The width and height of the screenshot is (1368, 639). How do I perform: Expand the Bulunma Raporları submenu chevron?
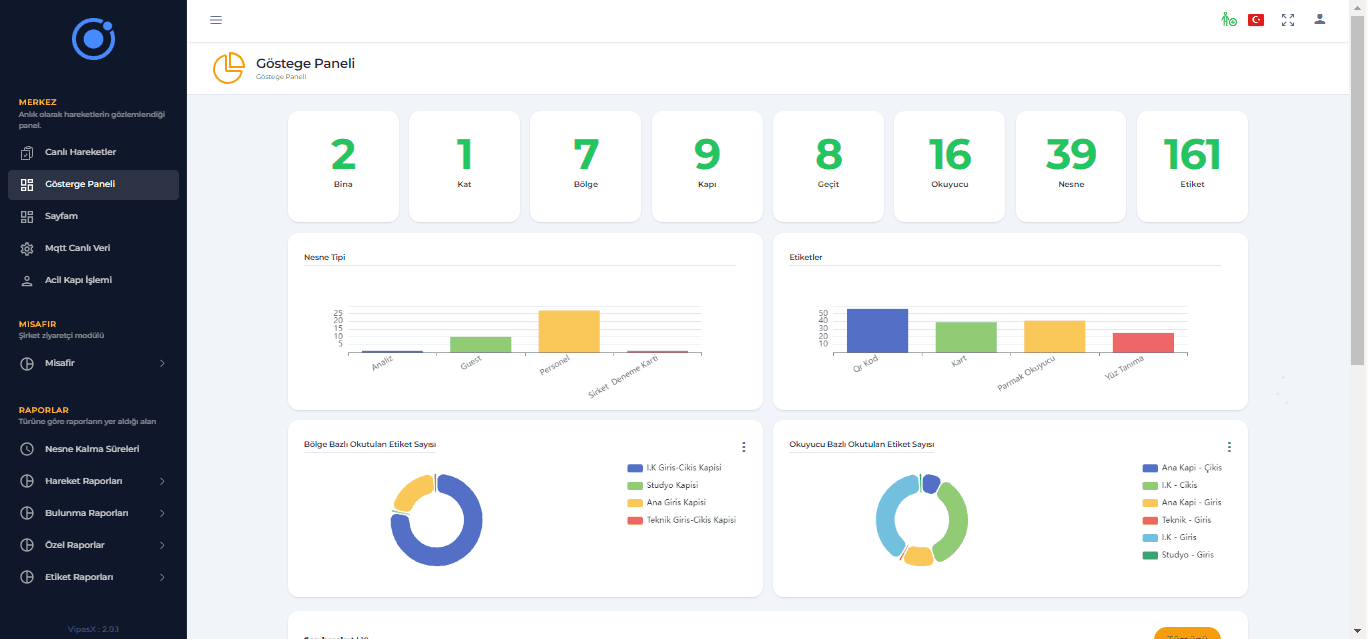pos(162,513)
